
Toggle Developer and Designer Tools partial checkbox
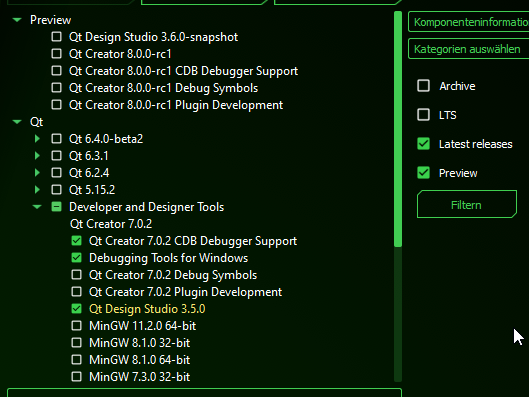click(56, 207)
